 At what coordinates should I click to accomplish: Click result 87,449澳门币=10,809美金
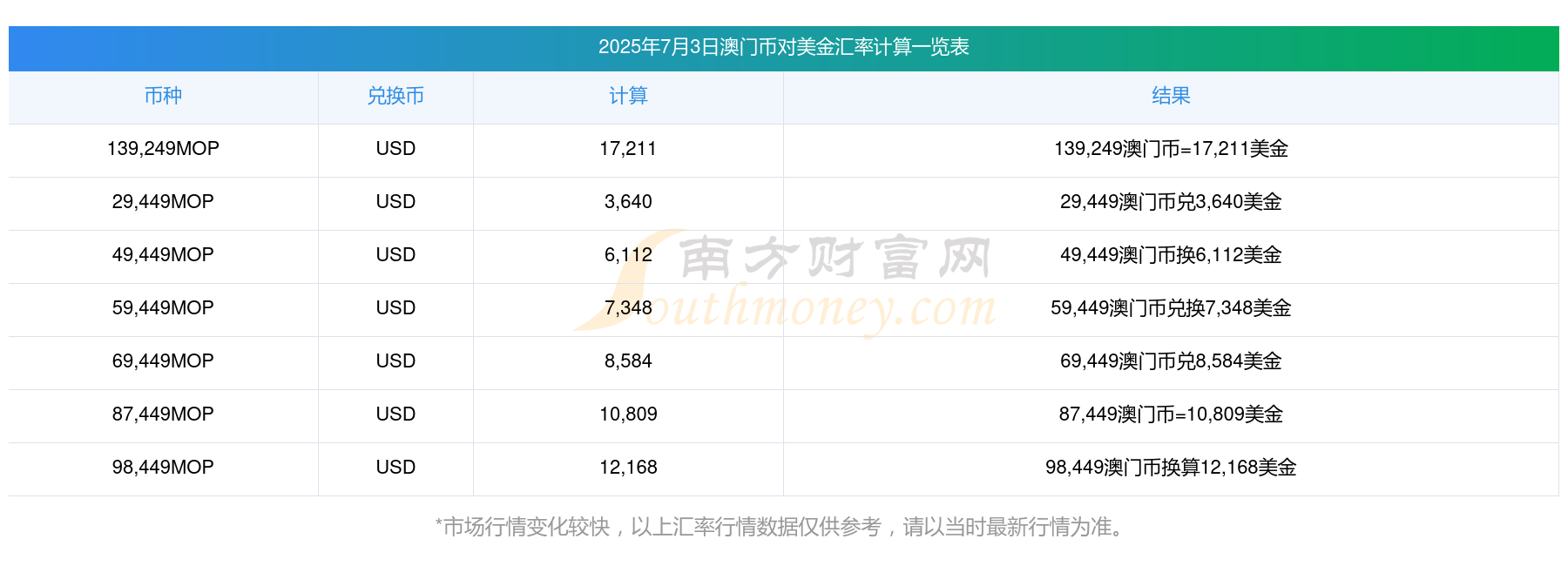pos(1171,414)
